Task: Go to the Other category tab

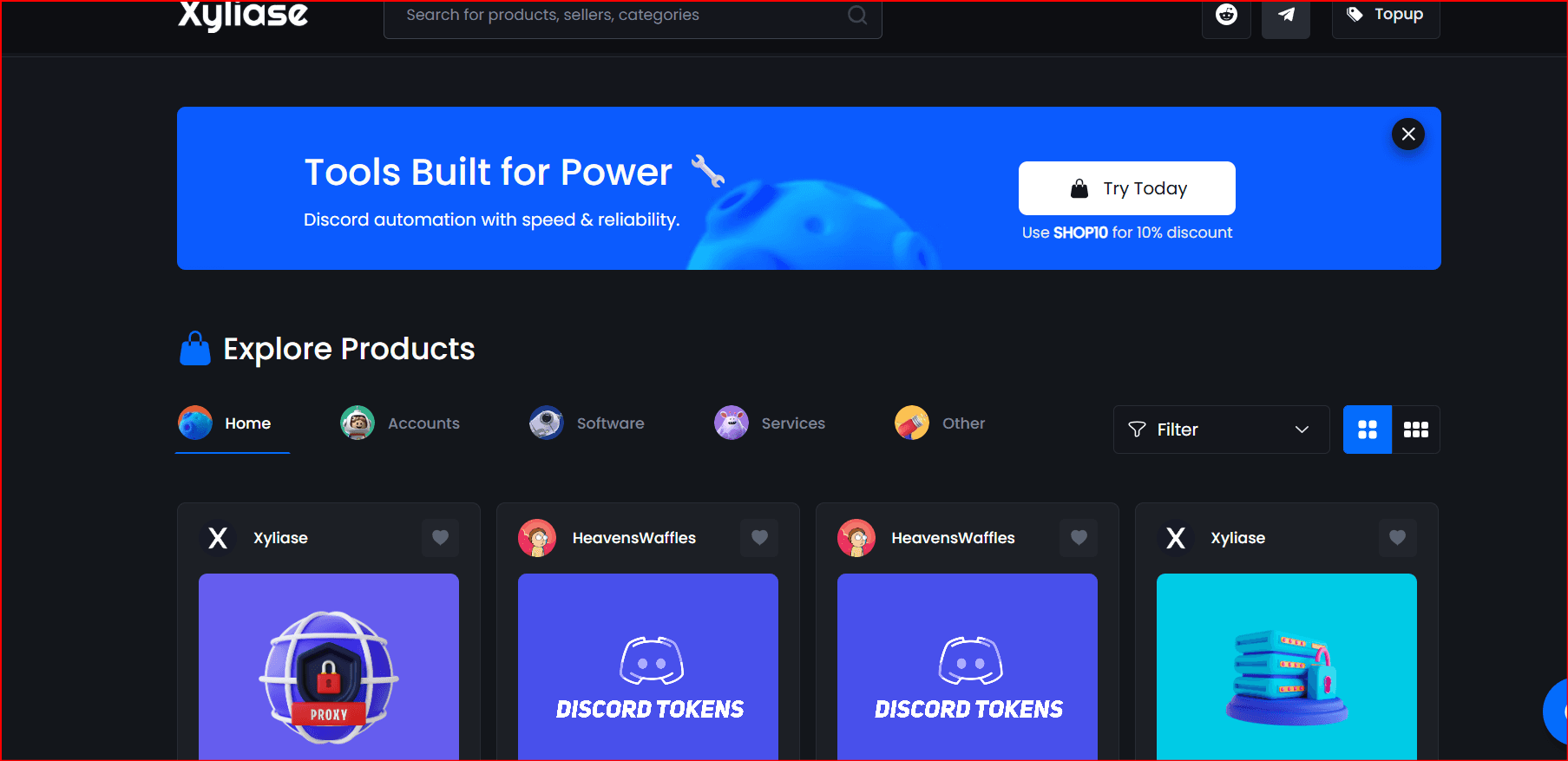Action: 940,423
